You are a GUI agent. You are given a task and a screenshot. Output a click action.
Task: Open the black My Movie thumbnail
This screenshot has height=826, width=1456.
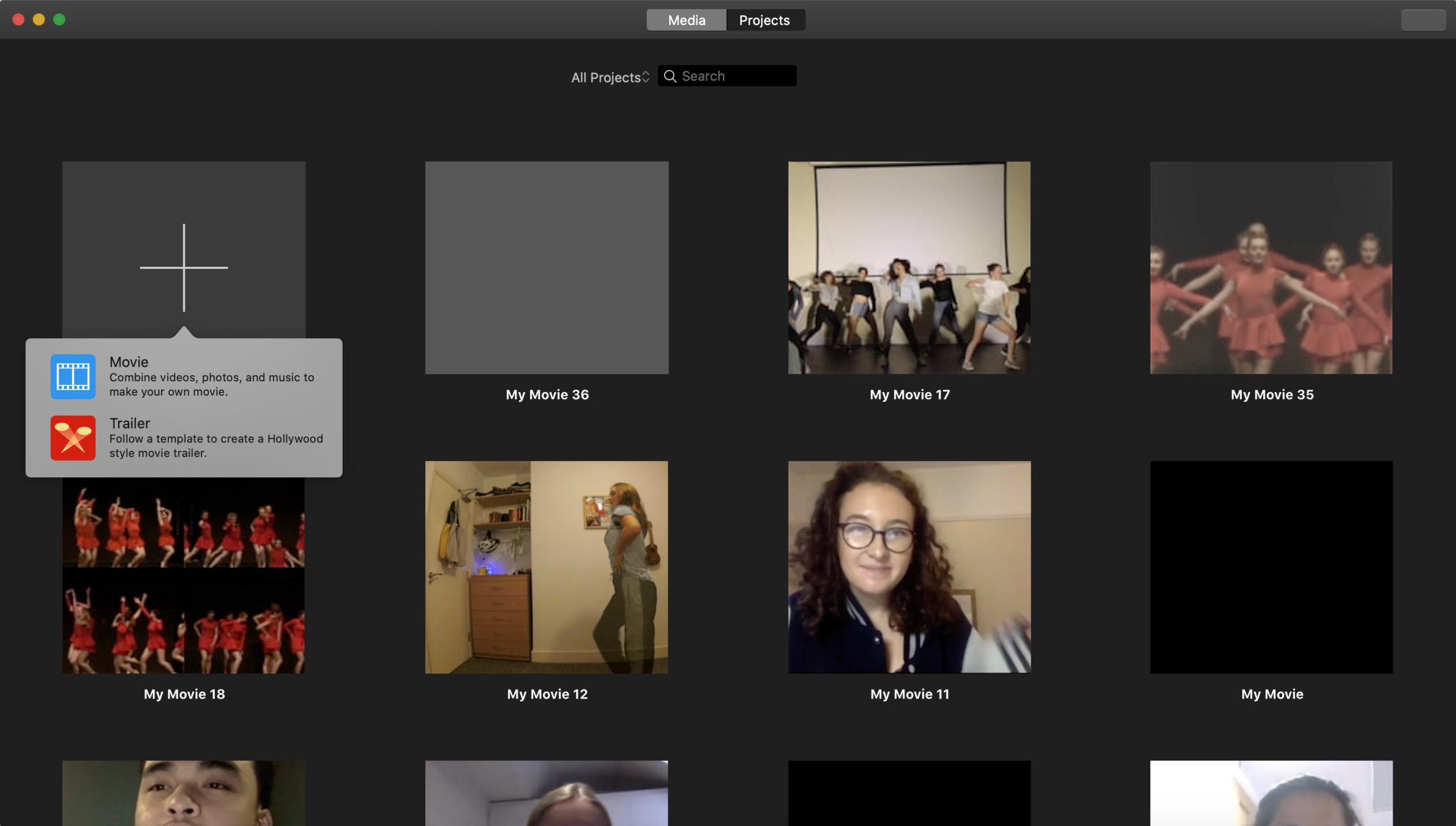coord(1271,567)
